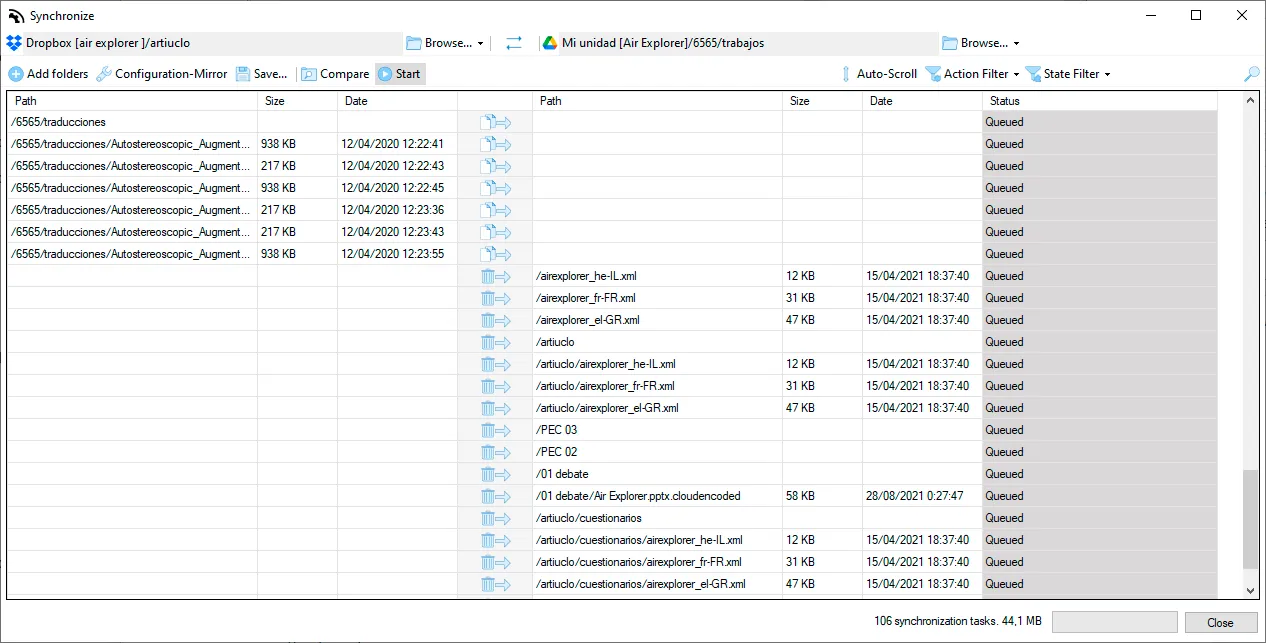Viewport: 1266px width, 643px height.
Task: Start the synchronization
Action: coord(400,74)
